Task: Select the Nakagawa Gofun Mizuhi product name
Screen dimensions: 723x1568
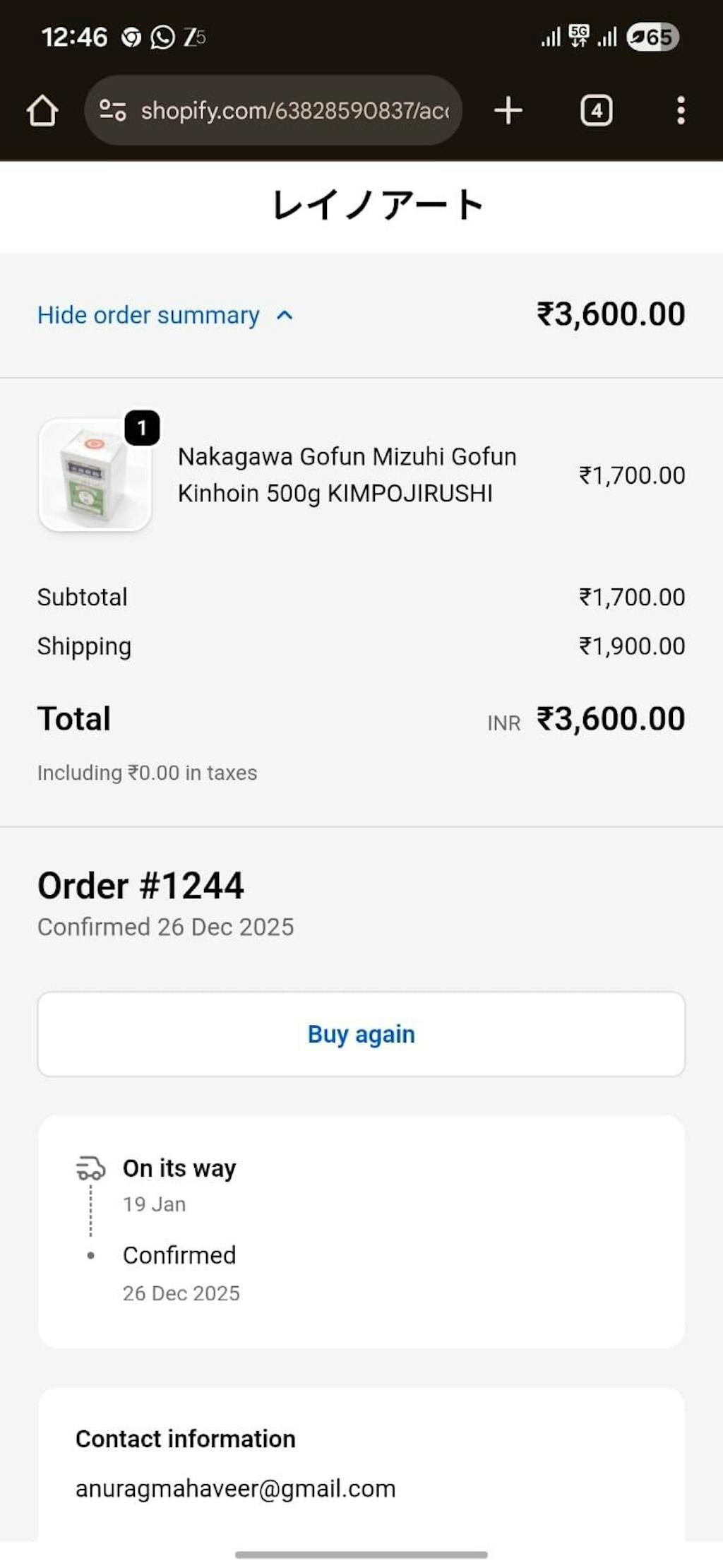Action: (347, 475)
